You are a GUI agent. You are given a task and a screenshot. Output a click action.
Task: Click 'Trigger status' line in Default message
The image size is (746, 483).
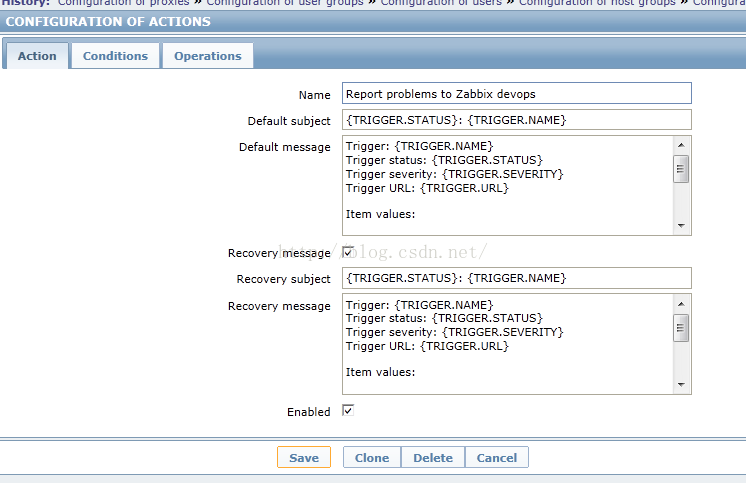(x=444, y=160)
